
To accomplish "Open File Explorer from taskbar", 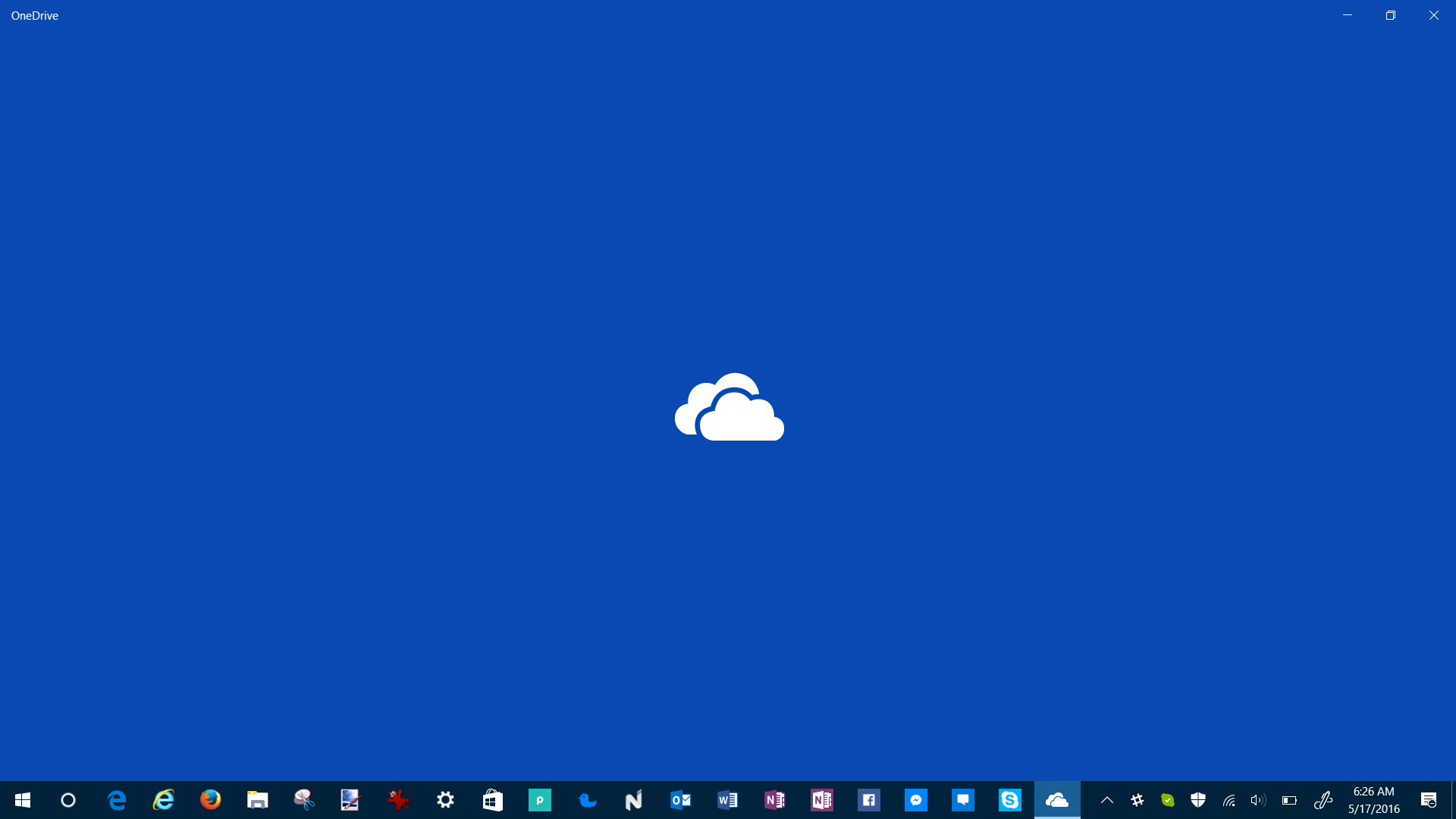I will (257, 800).
